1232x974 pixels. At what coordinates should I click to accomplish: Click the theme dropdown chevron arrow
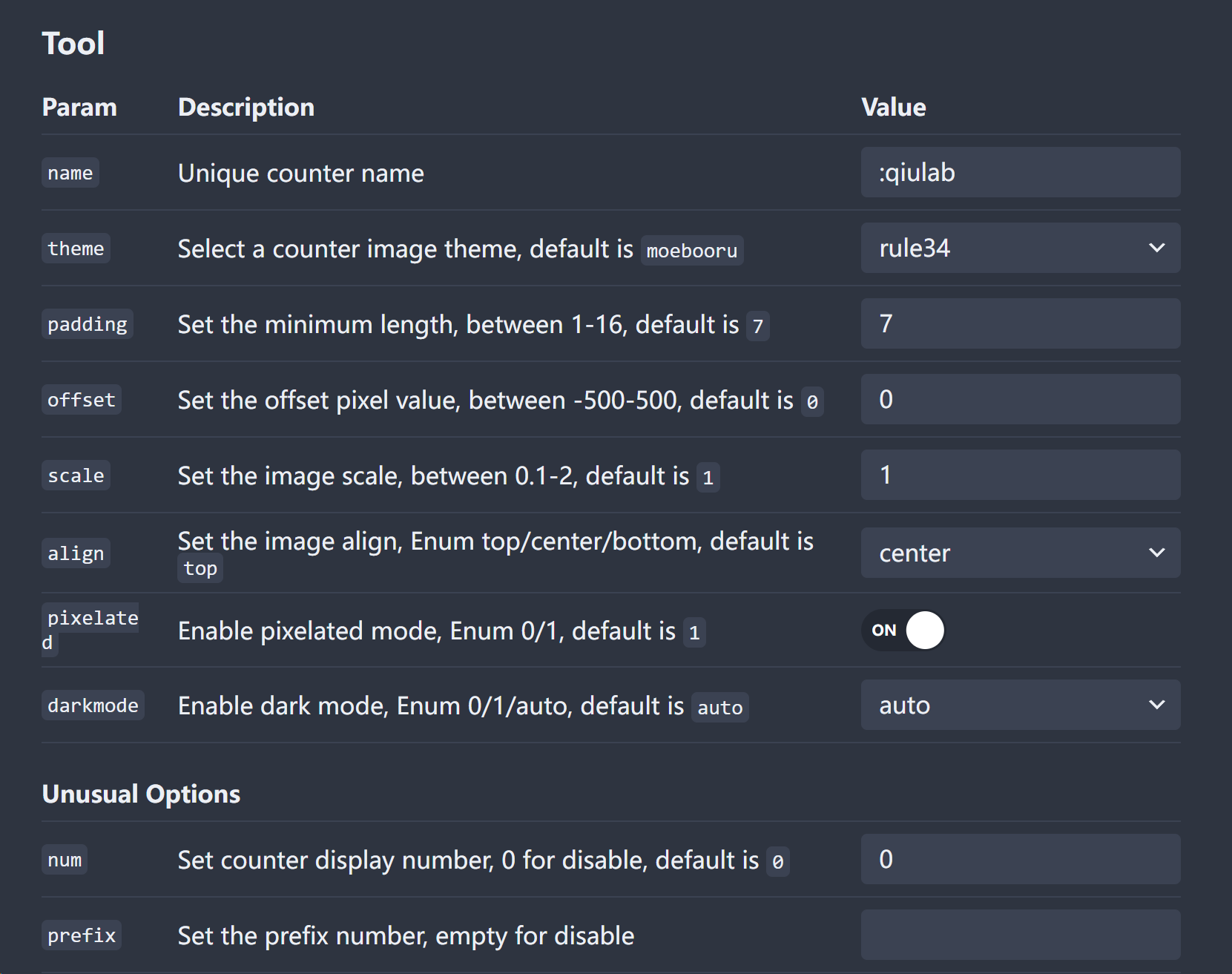click(1156, 248)
